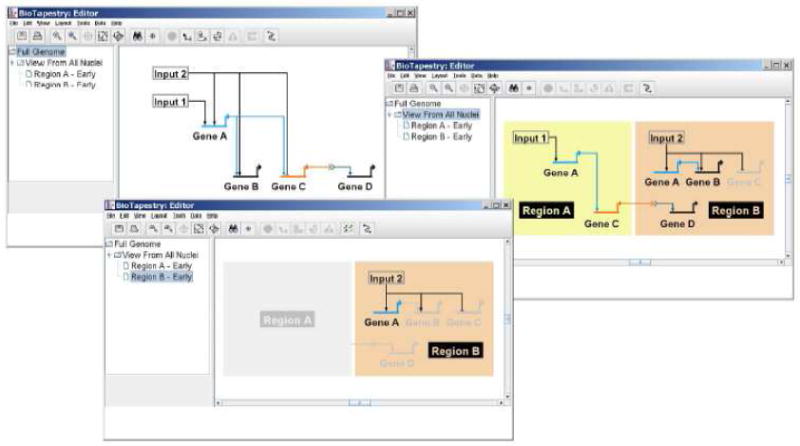Viewport: 800px width, 446px height.
Task: Click the black Region B label in front window
Action: (454, 351)
